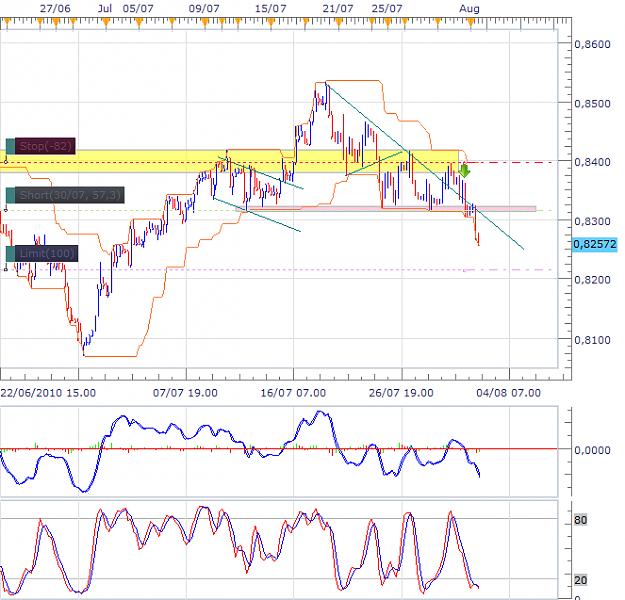Click the short teal ascending trendline
The image size is (625, 600).
(374, 163)
